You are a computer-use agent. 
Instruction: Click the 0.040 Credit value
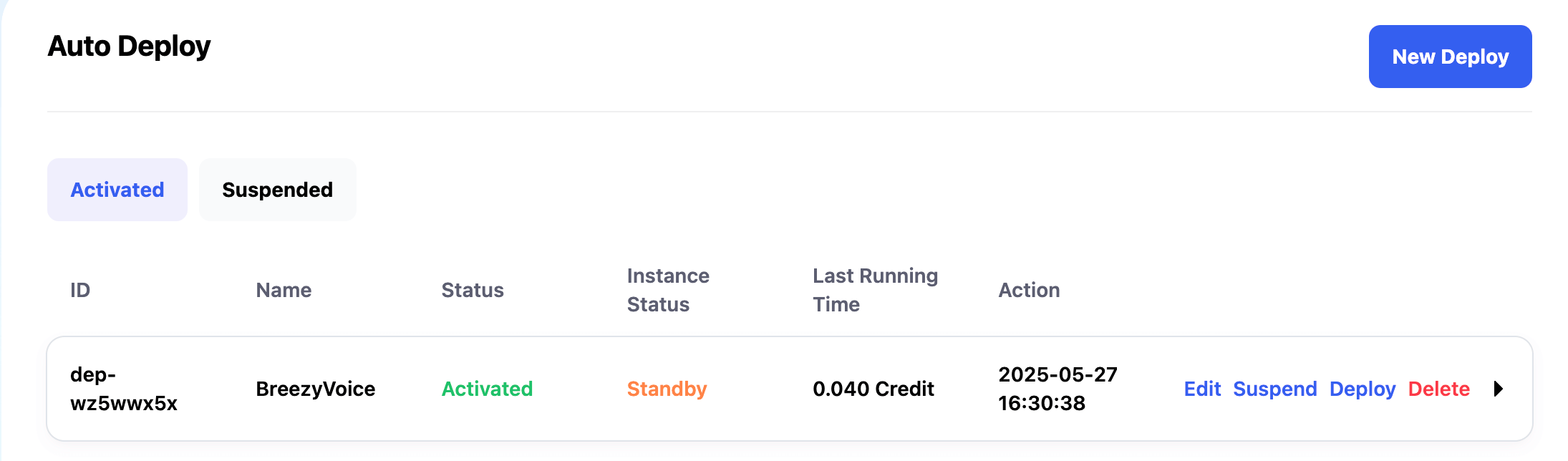[873, 389]
